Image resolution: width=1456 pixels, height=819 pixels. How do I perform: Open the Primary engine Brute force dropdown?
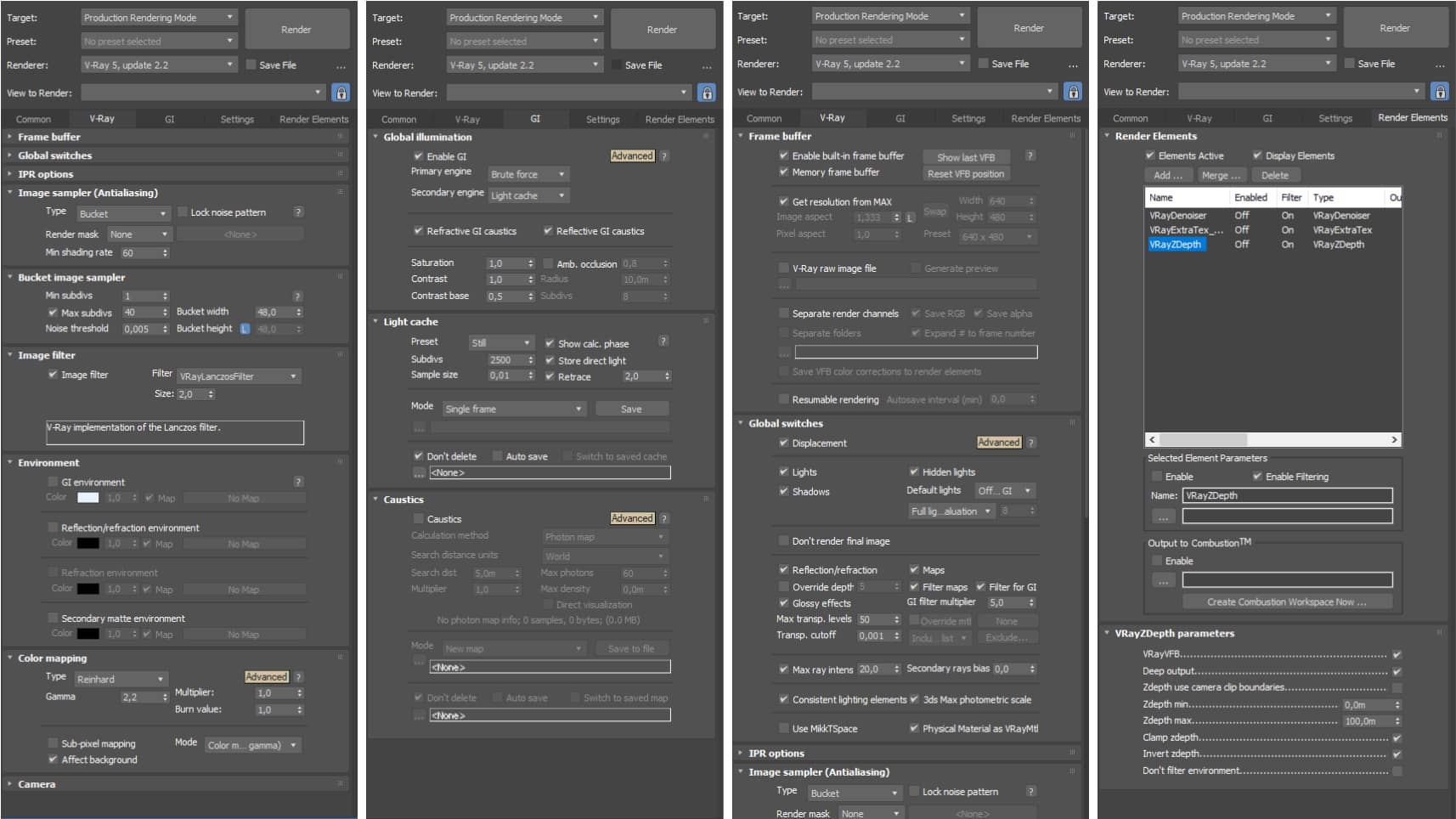tap(528, 174)
